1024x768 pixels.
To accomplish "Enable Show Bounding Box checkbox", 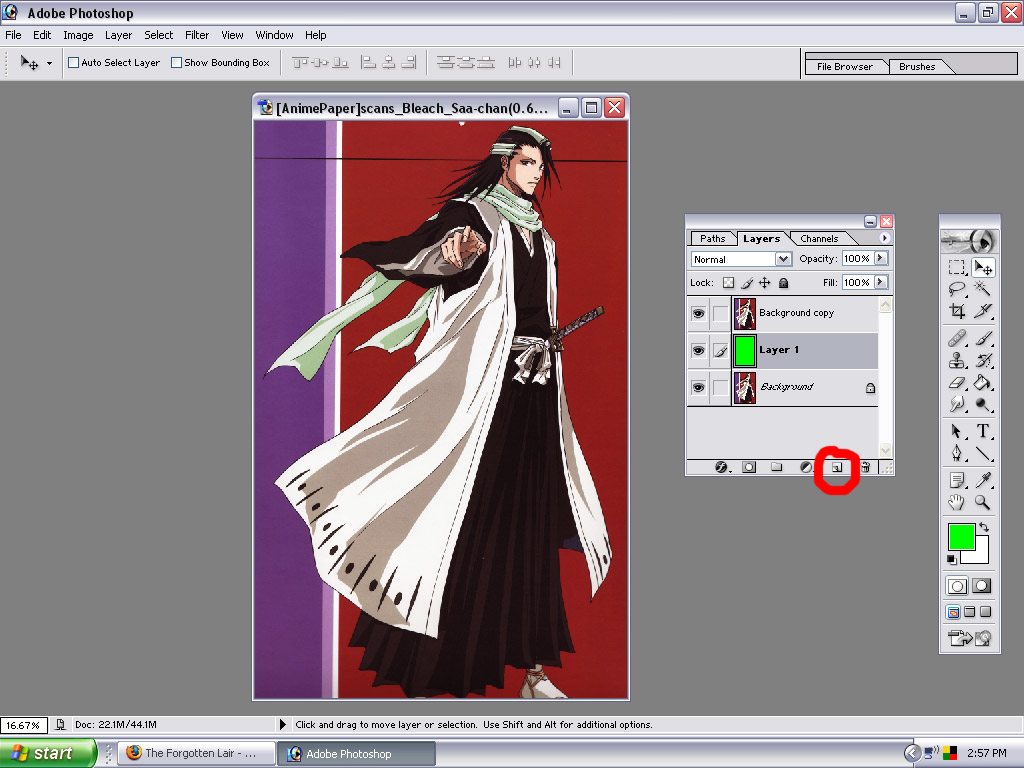I will [x=176, y=63].
